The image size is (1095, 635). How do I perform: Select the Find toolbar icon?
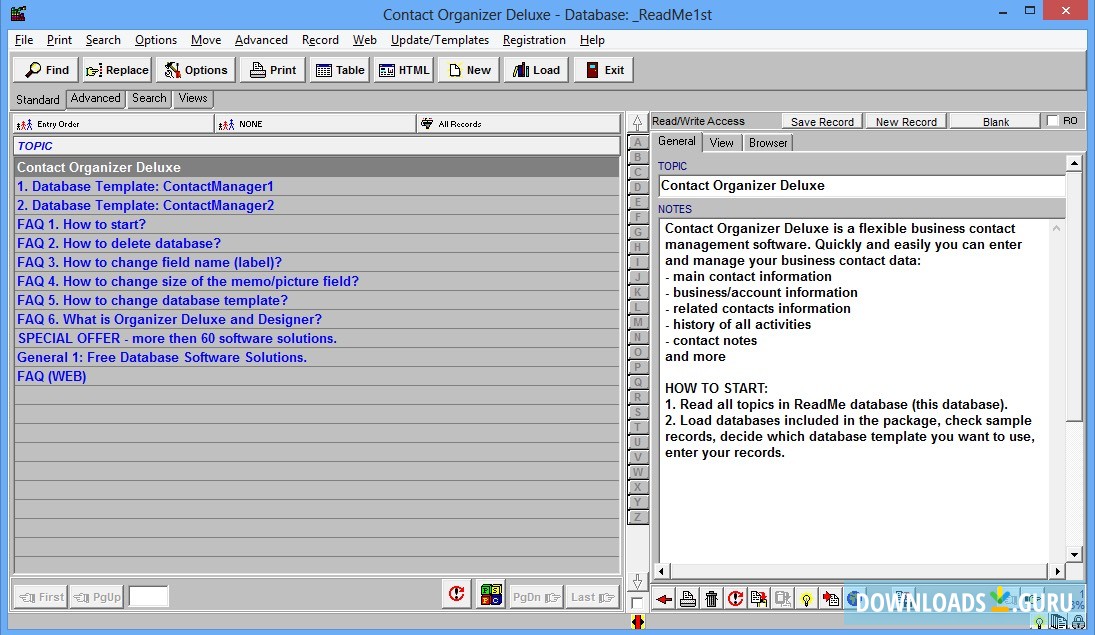point(44,70)
